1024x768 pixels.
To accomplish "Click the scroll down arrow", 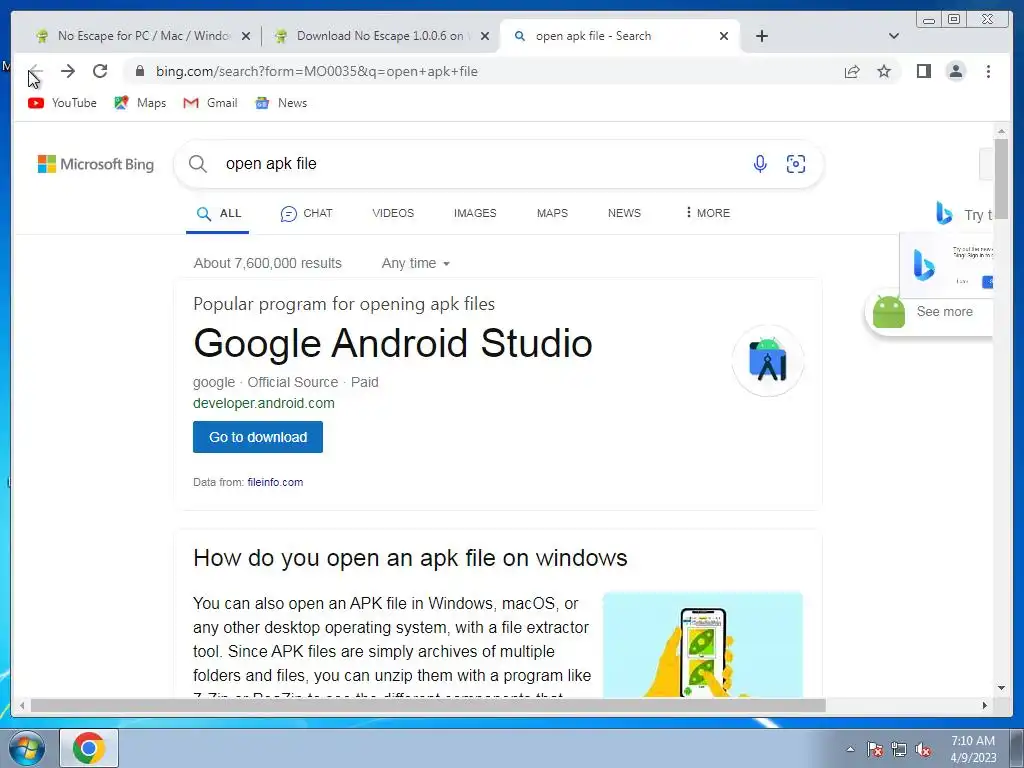I will [1001, 688].
